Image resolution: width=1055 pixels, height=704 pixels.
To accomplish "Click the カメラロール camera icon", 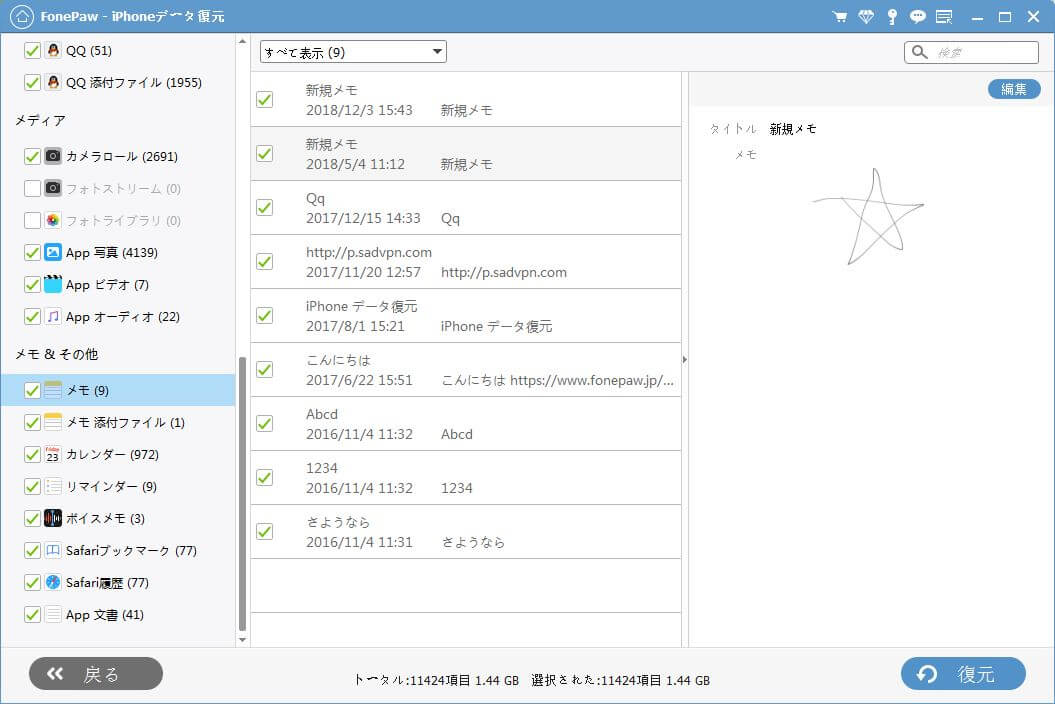I will pos(53,156).
